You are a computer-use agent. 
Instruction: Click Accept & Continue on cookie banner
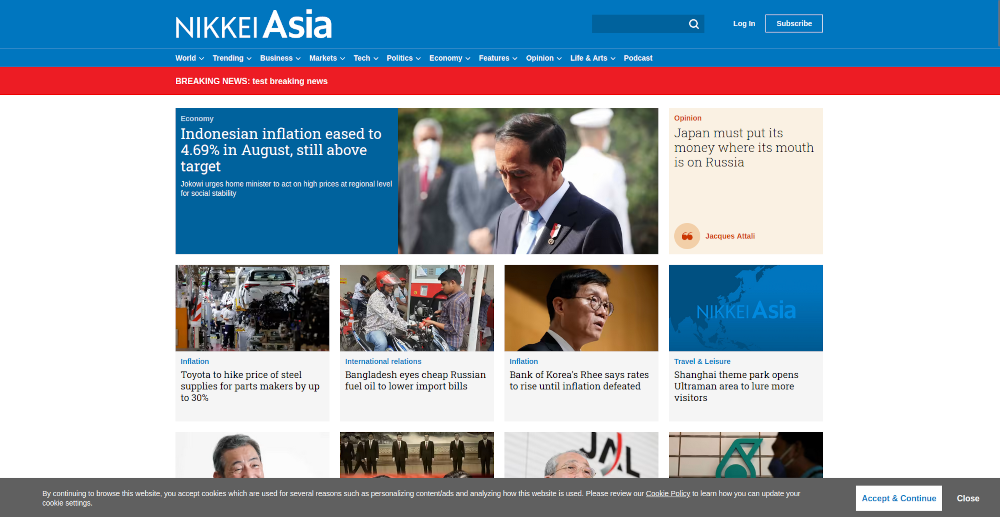pyautogui.click(x=899, y=499)
